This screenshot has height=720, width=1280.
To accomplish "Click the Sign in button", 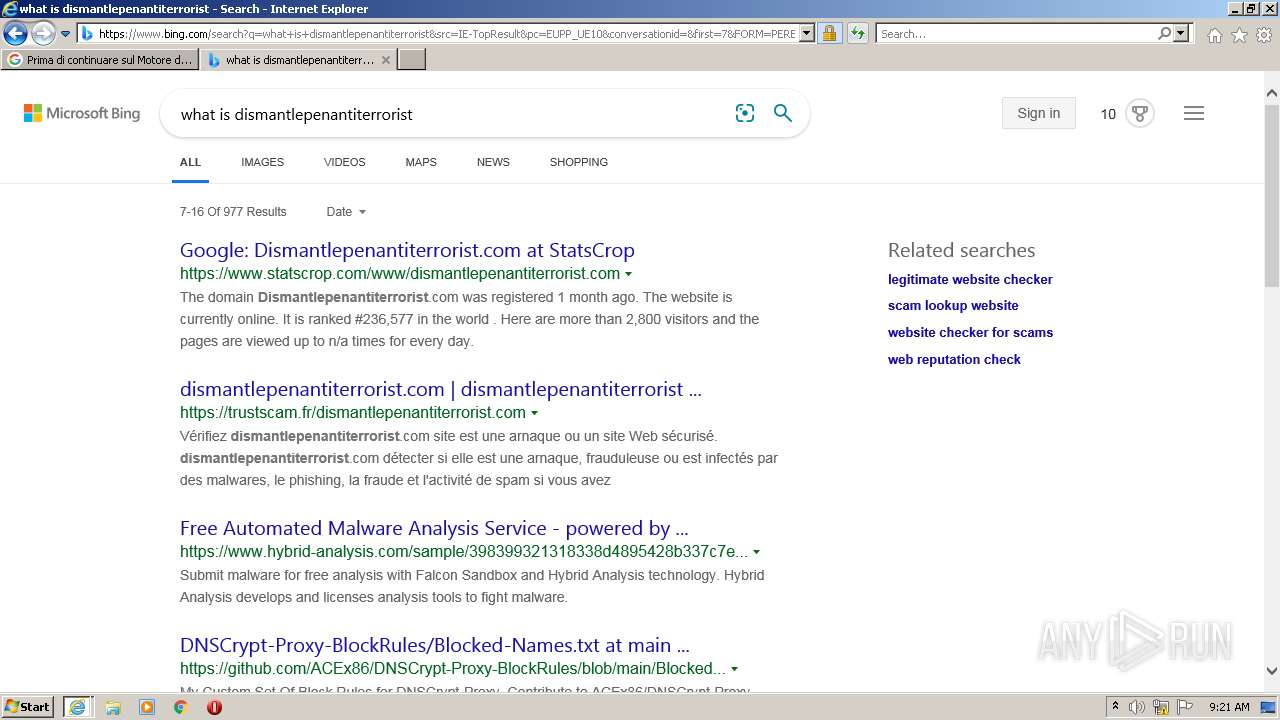I will pos(1038,113).
